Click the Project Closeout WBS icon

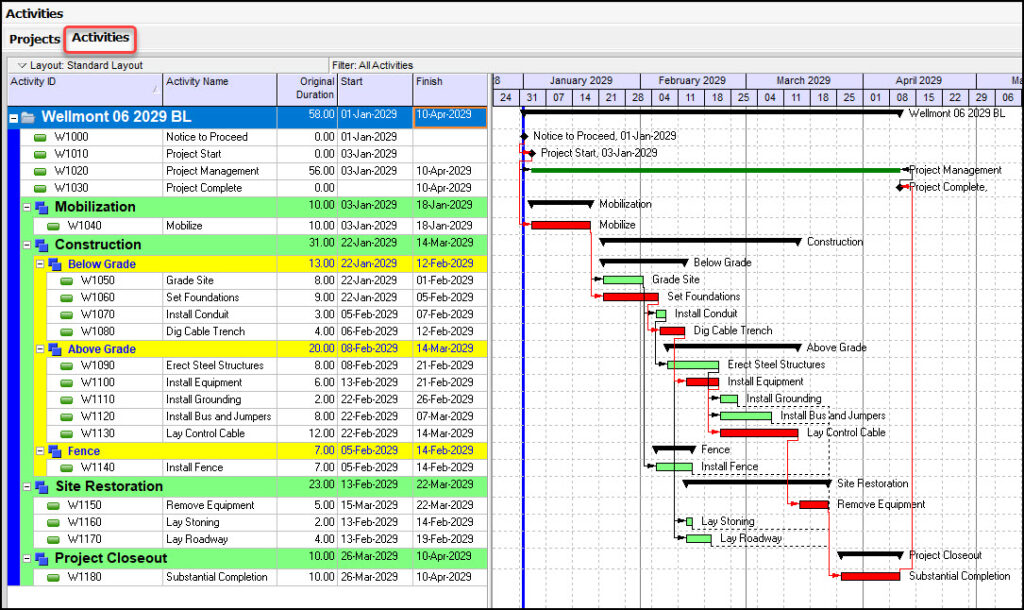(x=42, y=559)
